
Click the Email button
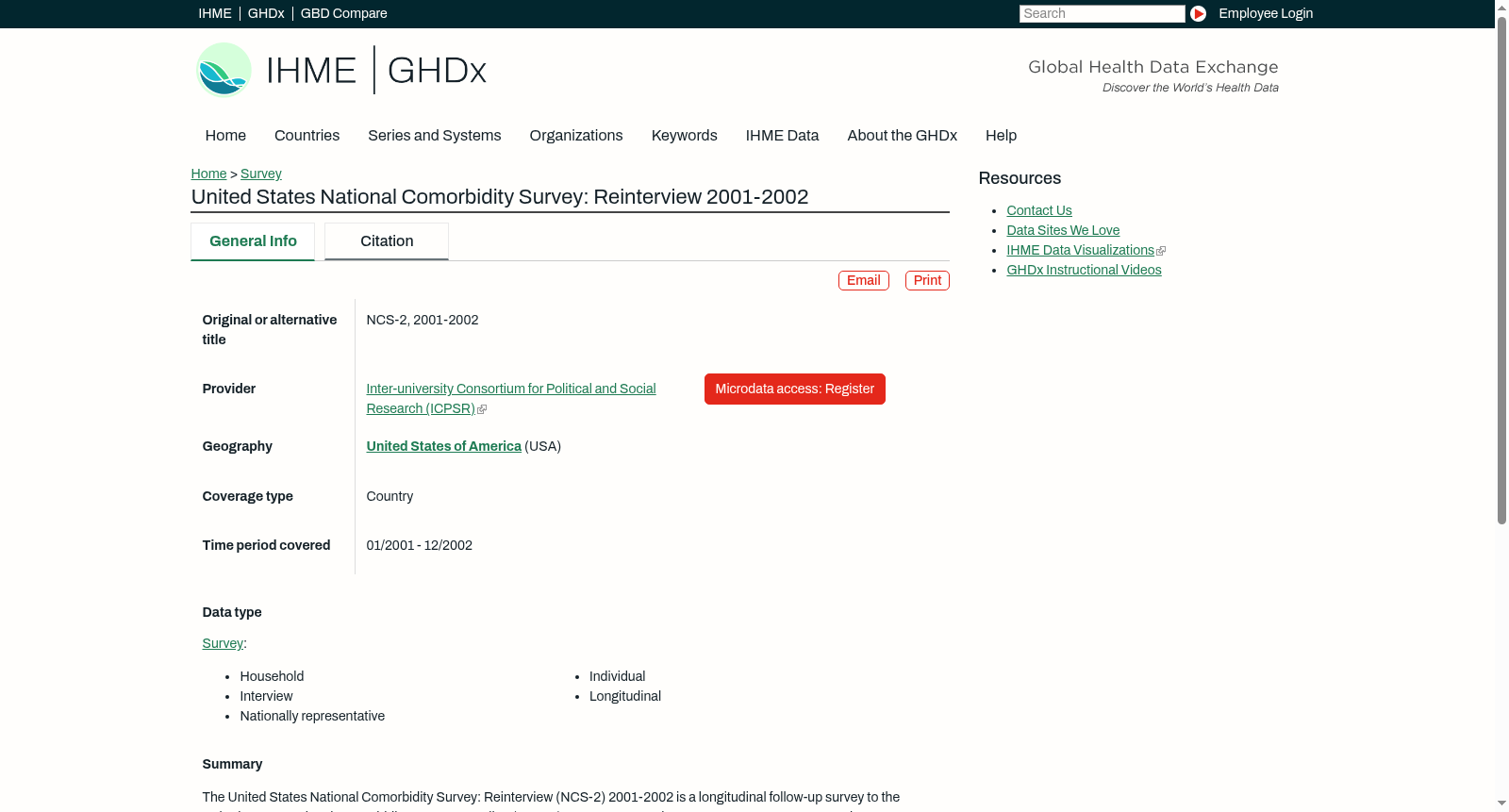[864, 281]
